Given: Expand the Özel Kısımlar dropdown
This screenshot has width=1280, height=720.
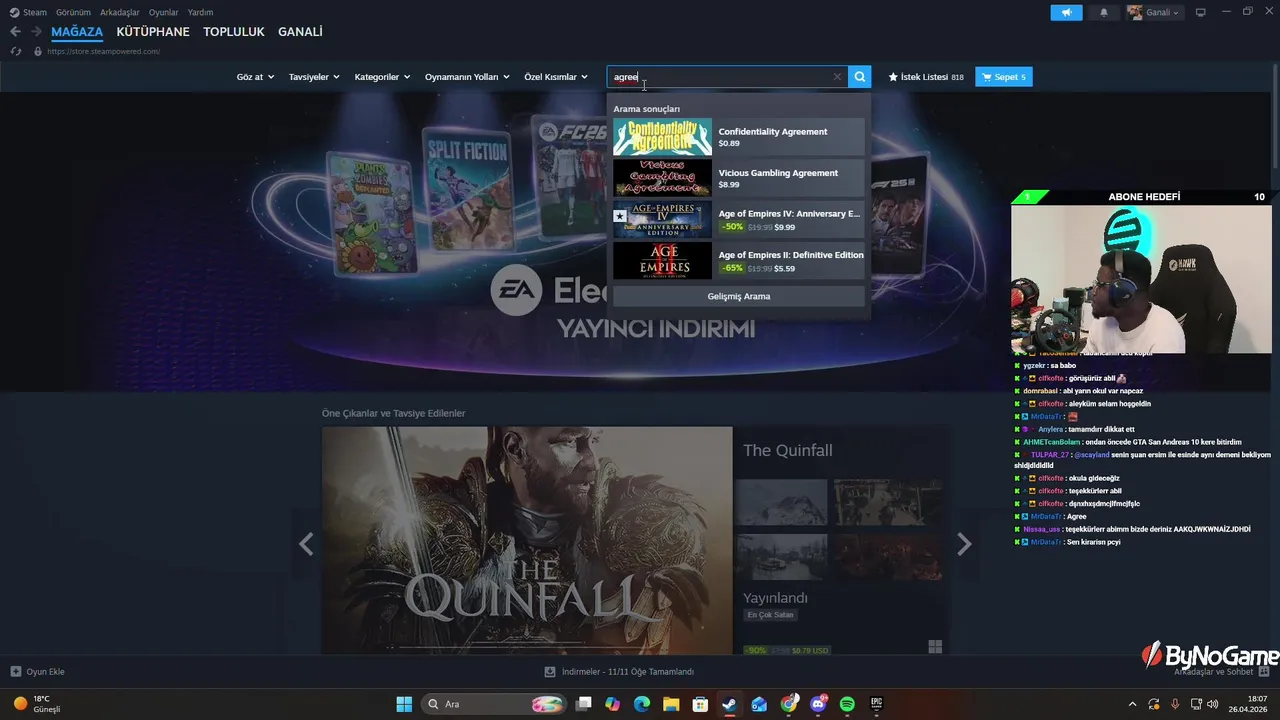Looking at the screenshot, I should pyautogui.click(x=556, y=77).
